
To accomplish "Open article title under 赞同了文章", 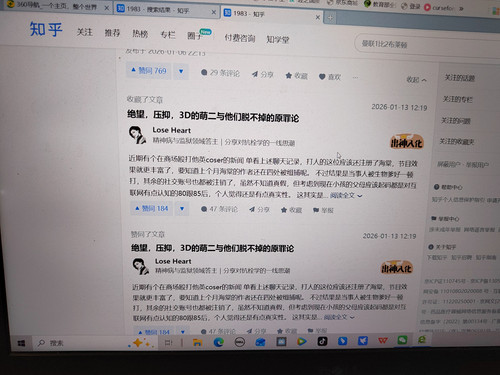I will (x=212, y=248).
